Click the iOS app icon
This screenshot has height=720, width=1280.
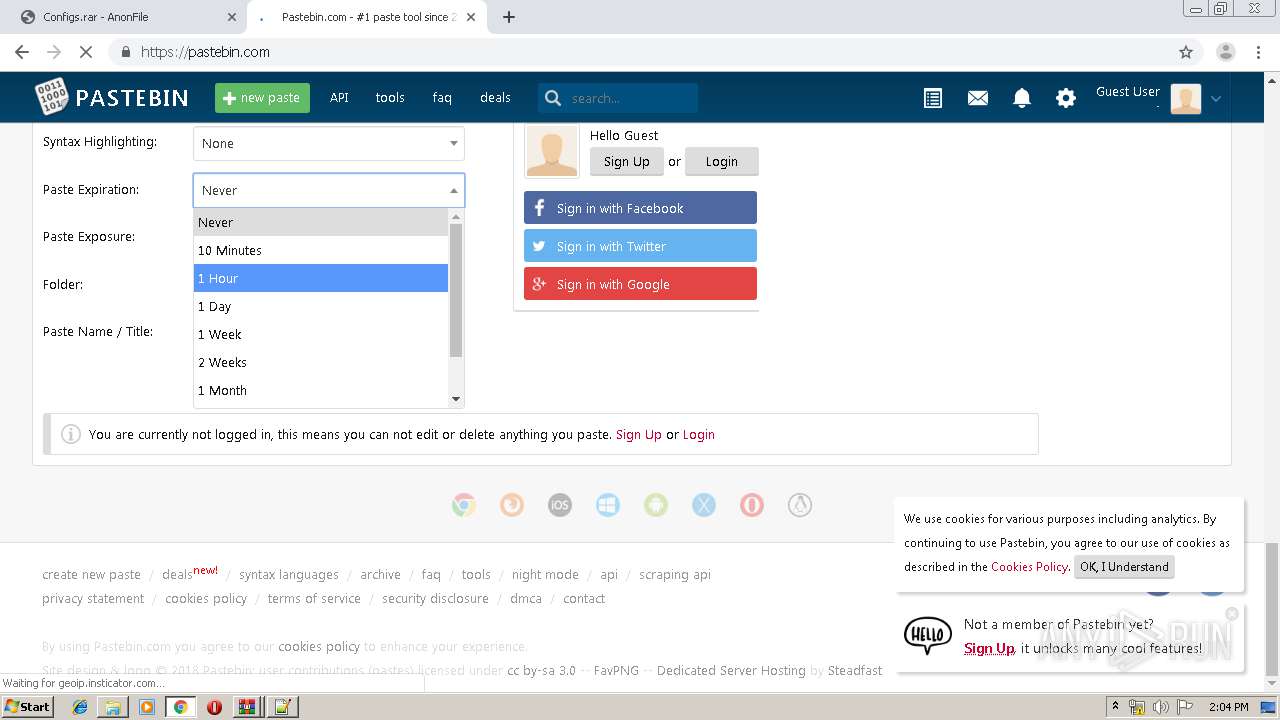pos(560,505)
